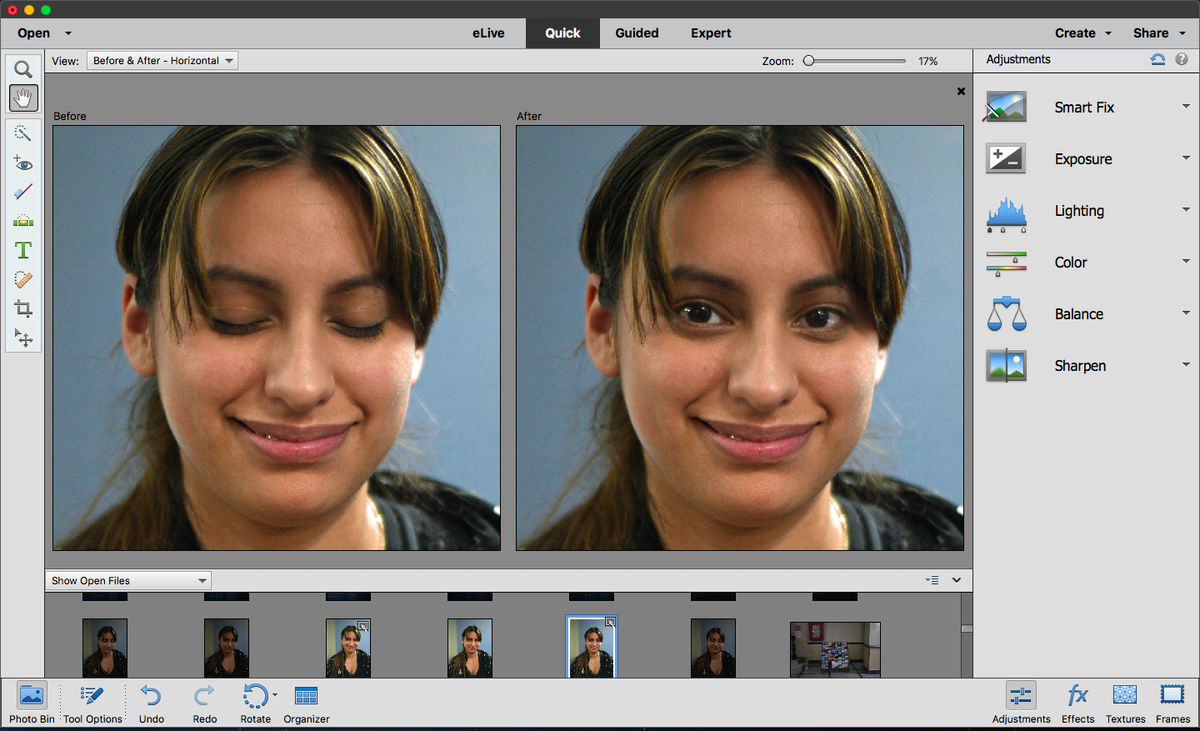Switch to the Expert tab

pos(710,32)
